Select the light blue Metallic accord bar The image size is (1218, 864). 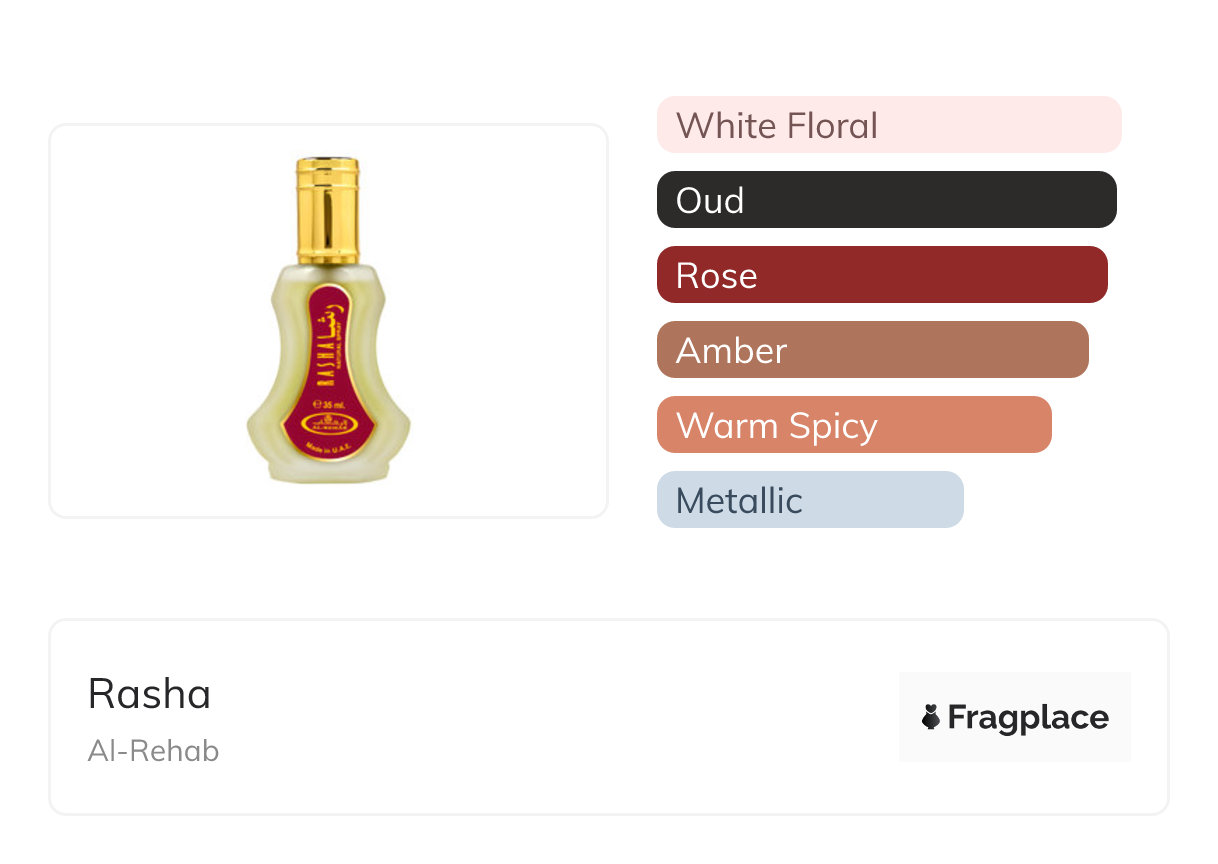coord(809,500)
